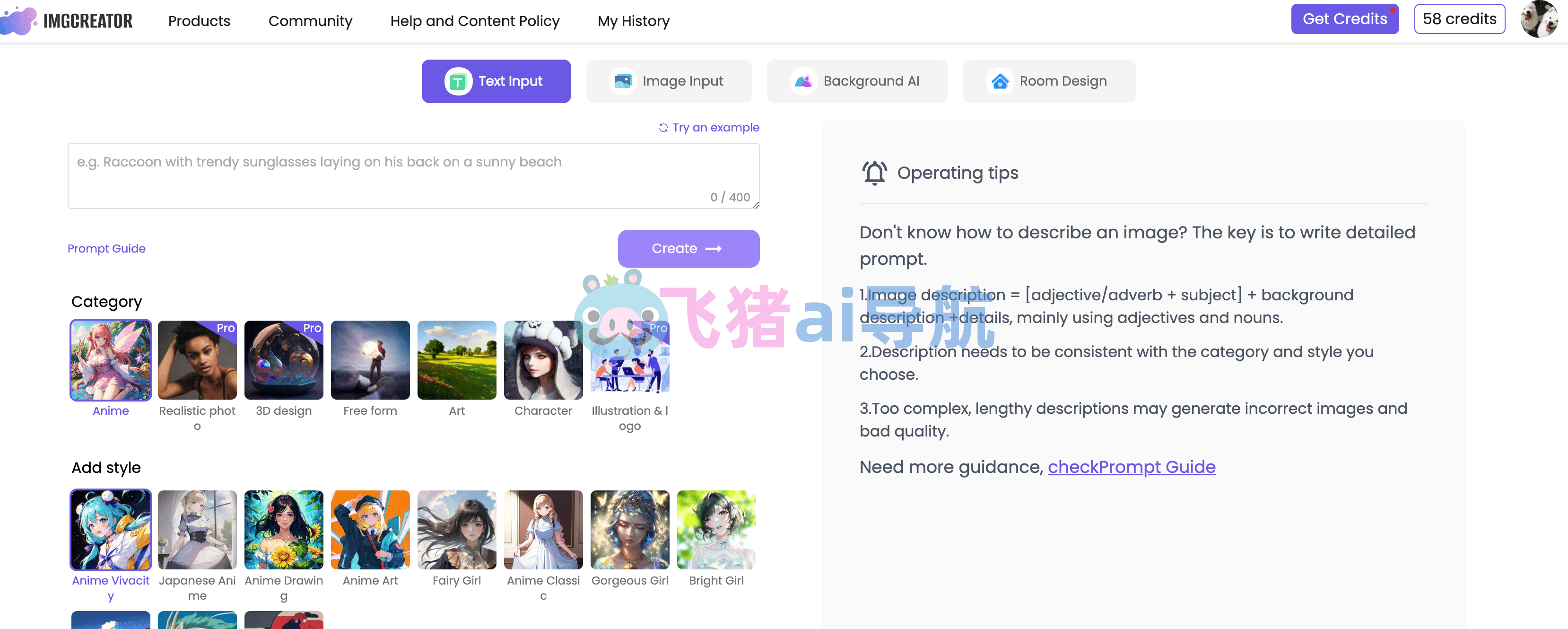Click the Try an example refresh icon
Viewport: 1568px width, 629px height.
pyautogui.click(x=663, y=127)
